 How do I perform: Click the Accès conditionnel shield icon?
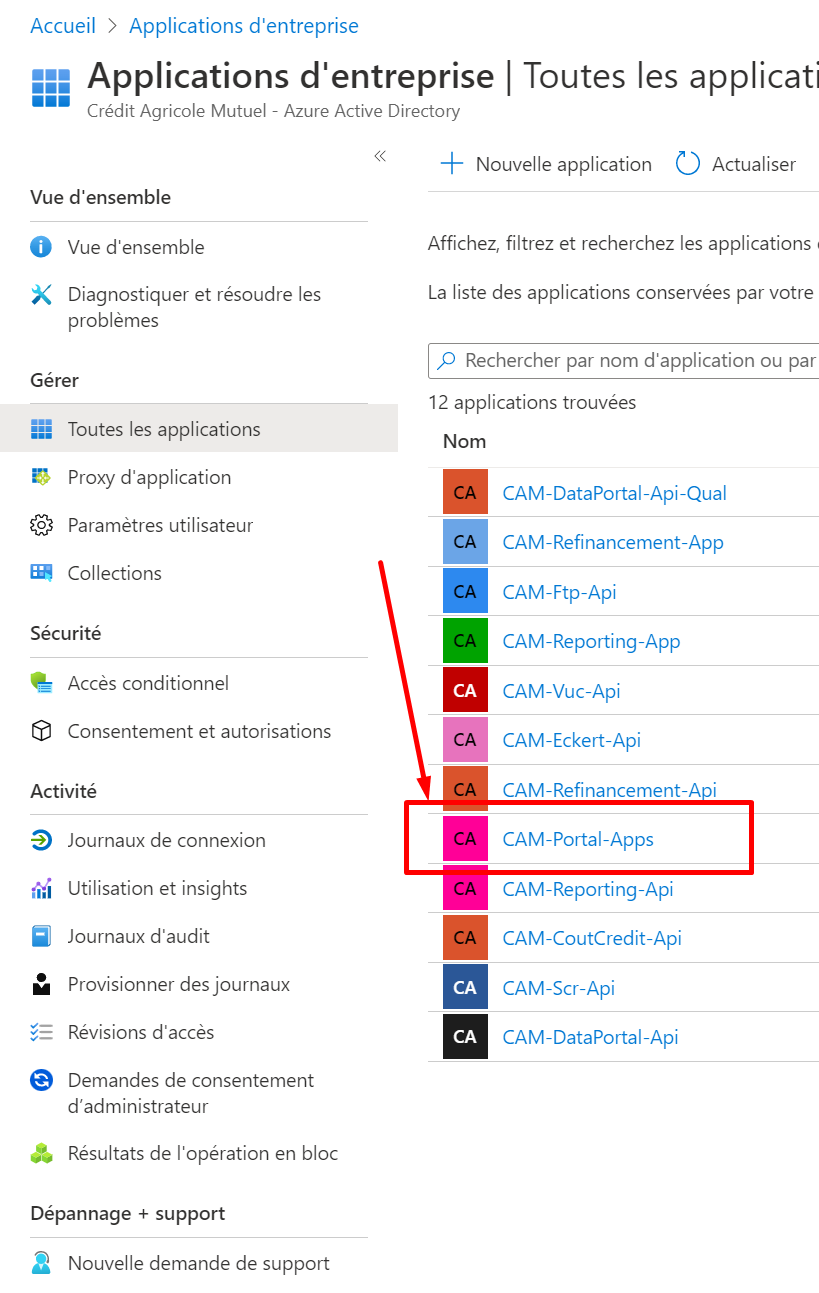point(41,683)
